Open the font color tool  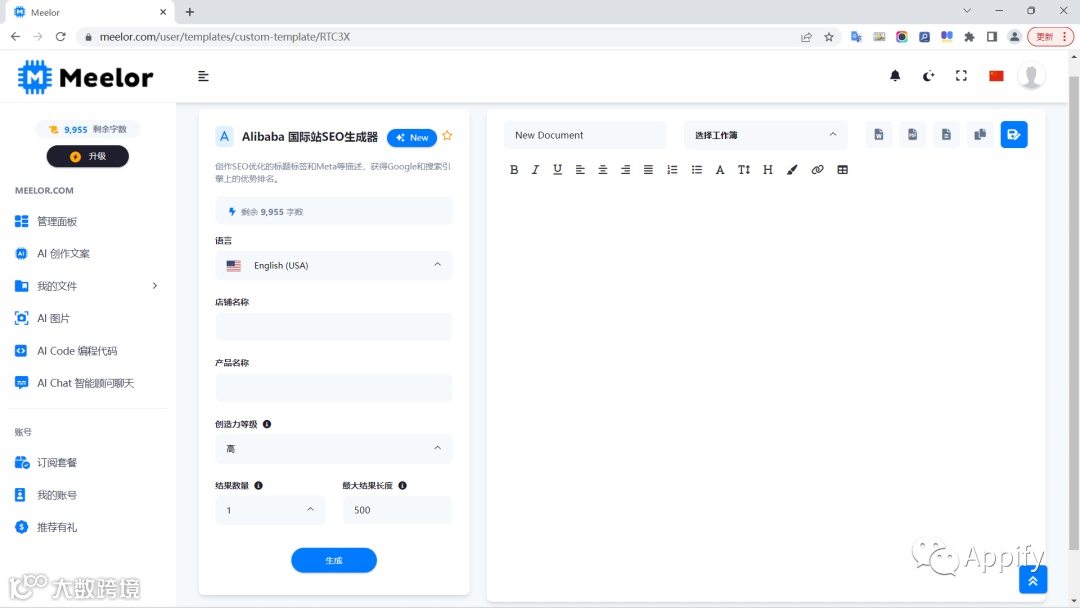click(720, 169)
